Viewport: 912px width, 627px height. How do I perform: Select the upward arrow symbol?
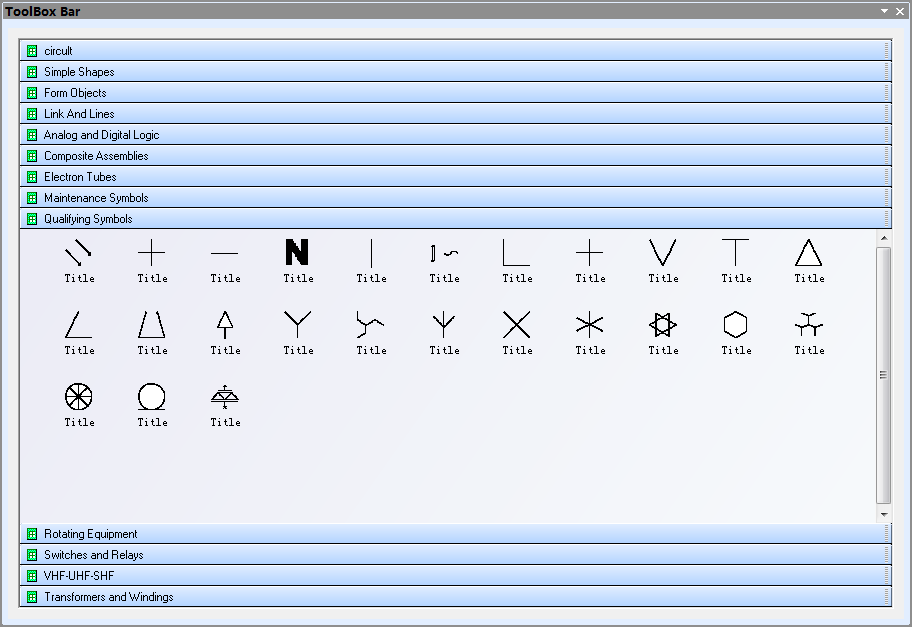(225, 325)
